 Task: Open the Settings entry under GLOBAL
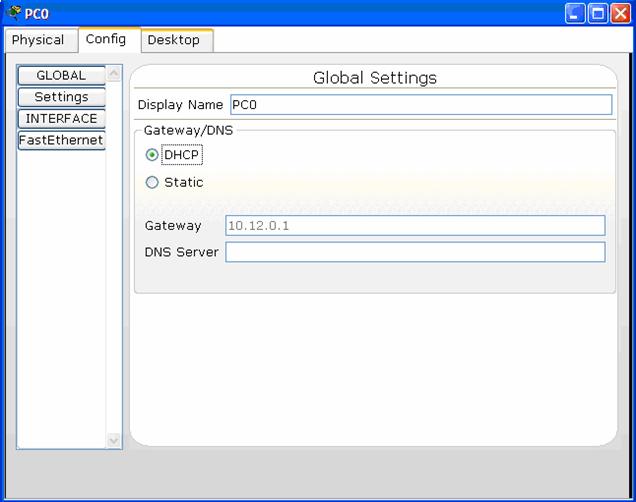(x=61, y=97)
